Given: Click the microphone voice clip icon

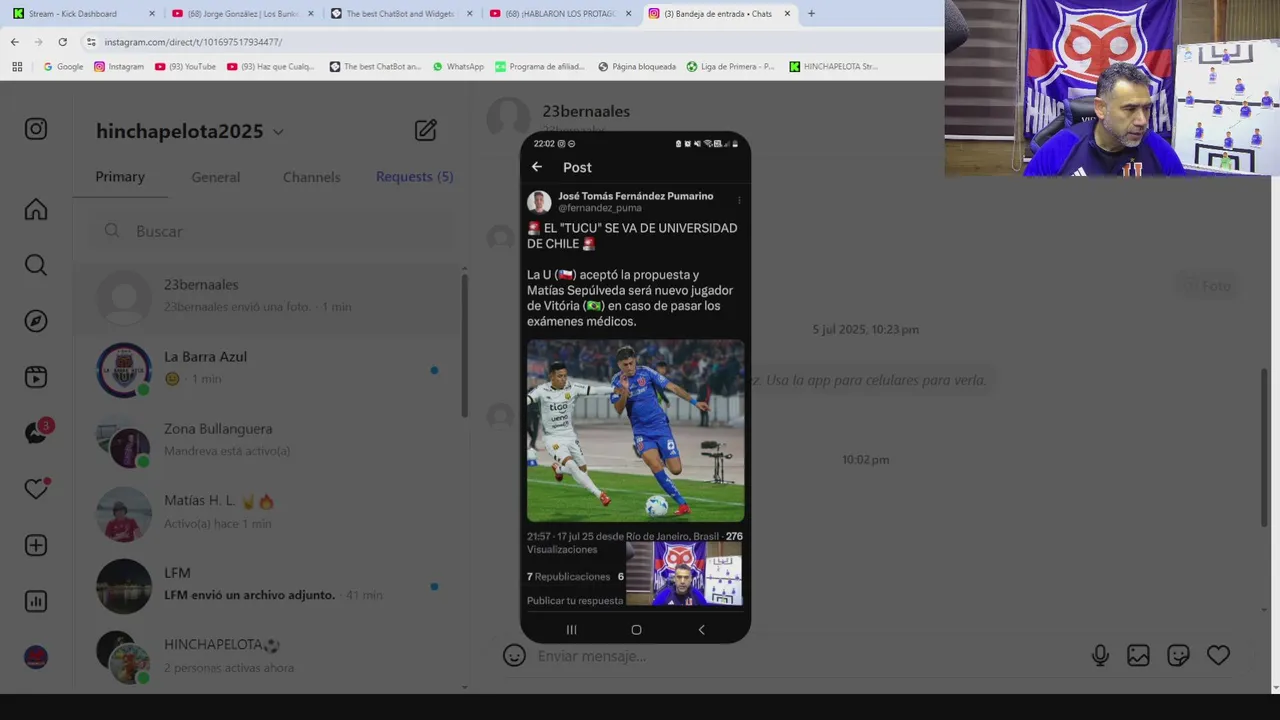Looking at the screenshot, I should [x=1100, y=655].
